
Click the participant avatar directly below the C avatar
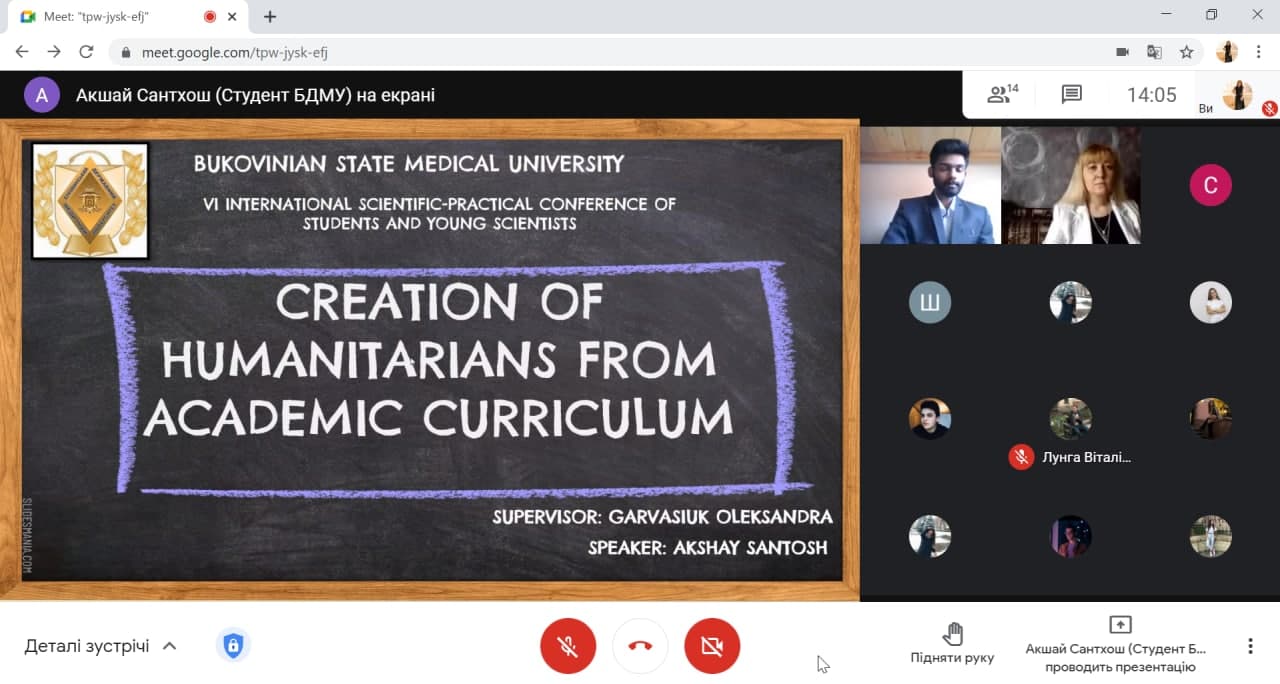click(x=1210, y=302)
